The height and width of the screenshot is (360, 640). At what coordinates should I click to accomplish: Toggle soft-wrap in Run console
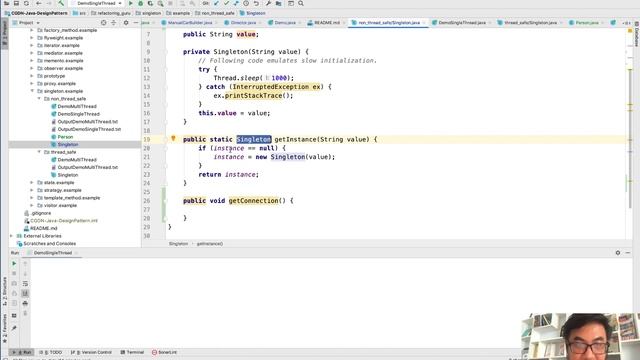point(25,283)
